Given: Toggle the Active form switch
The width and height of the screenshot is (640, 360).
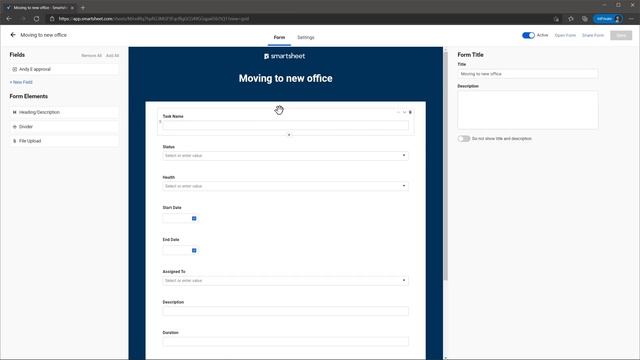Looking at the screenshot, I should (528, 35).
